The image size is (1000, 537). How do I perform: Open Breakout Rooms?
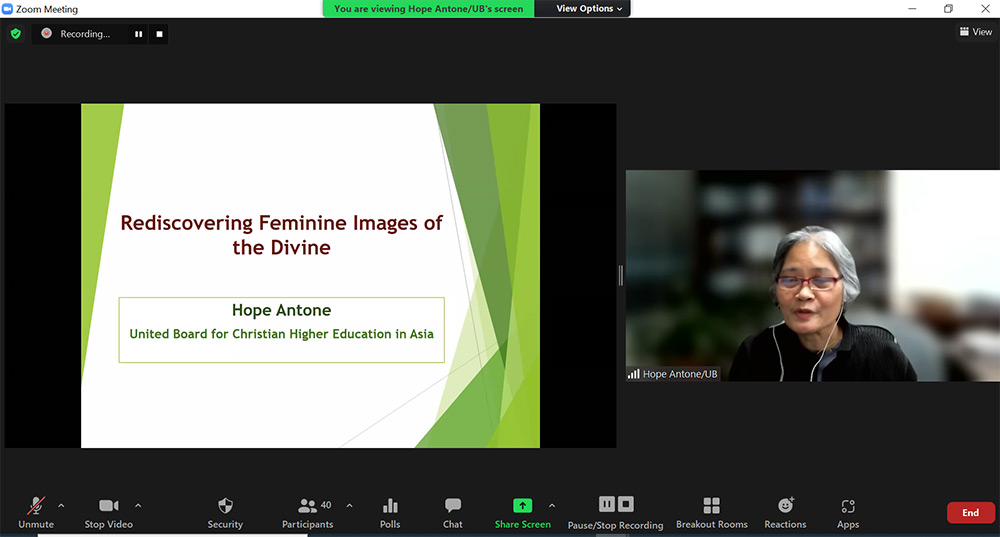pos(712,513)
